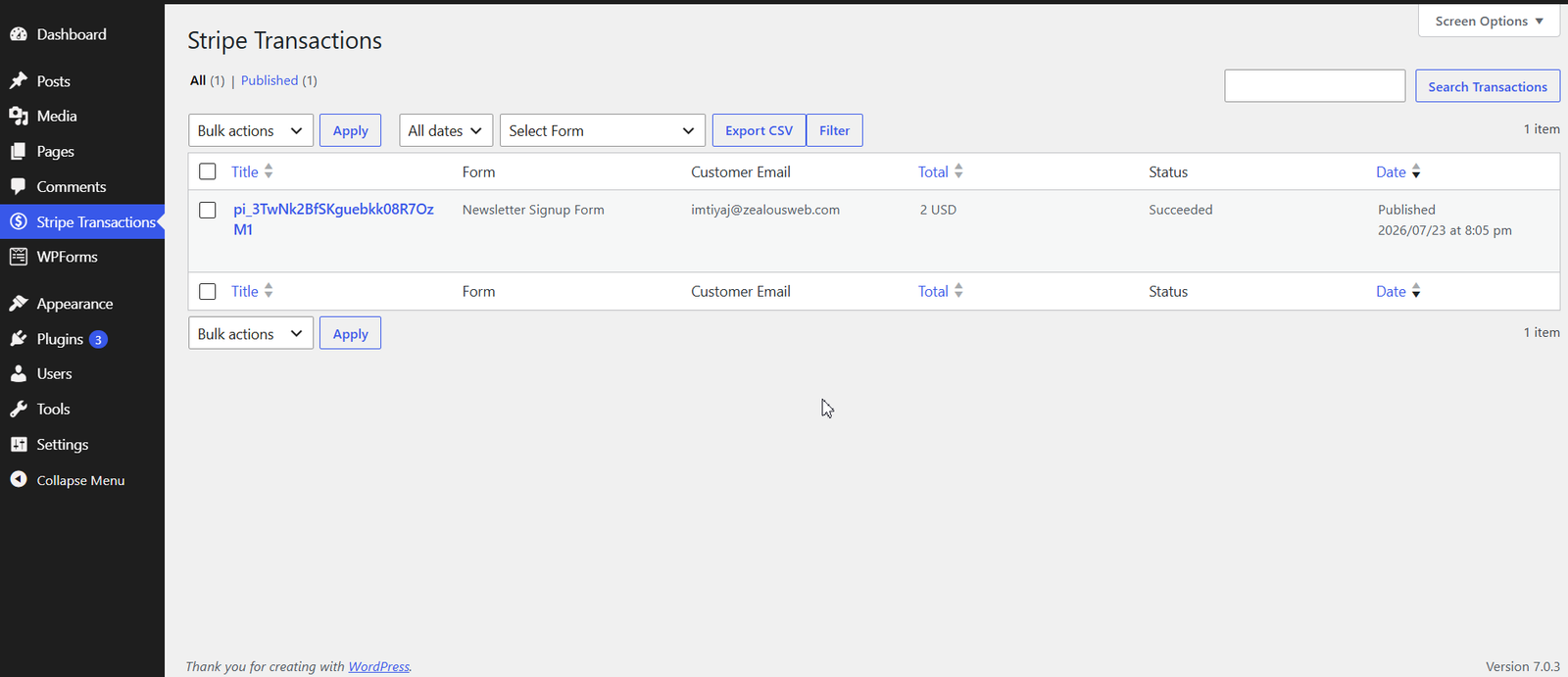Check the box for transaction pi_3TwNk2BfSKguebkk08R7OzM1
The height and width of the screenshot is (677, 1568).
[x=208, y=210]
